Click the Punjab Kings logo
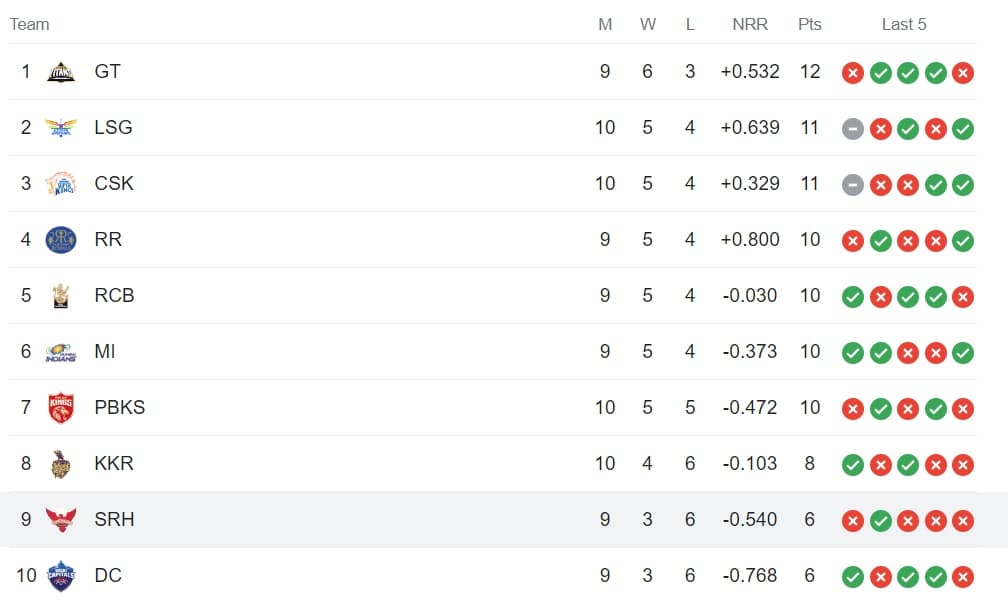The height and width of the screenshot is (603, 1008). coord(61,408)
